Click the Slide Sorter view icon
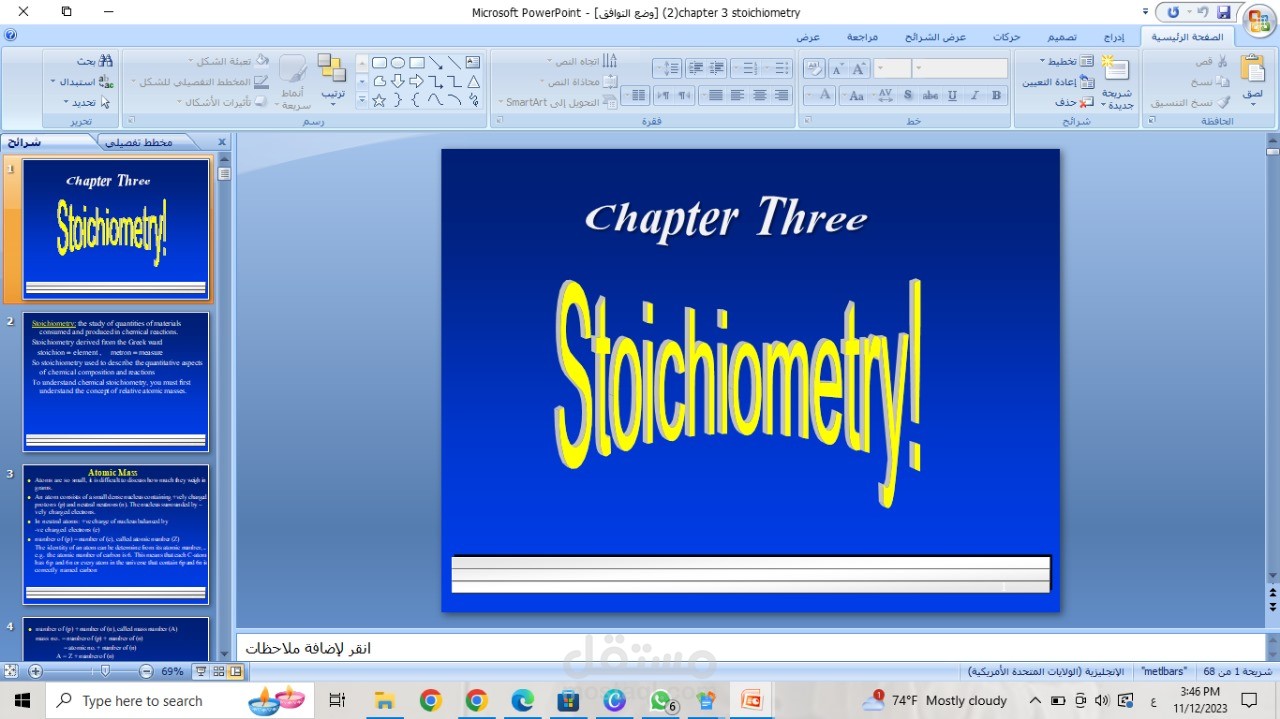 point(218,671)
